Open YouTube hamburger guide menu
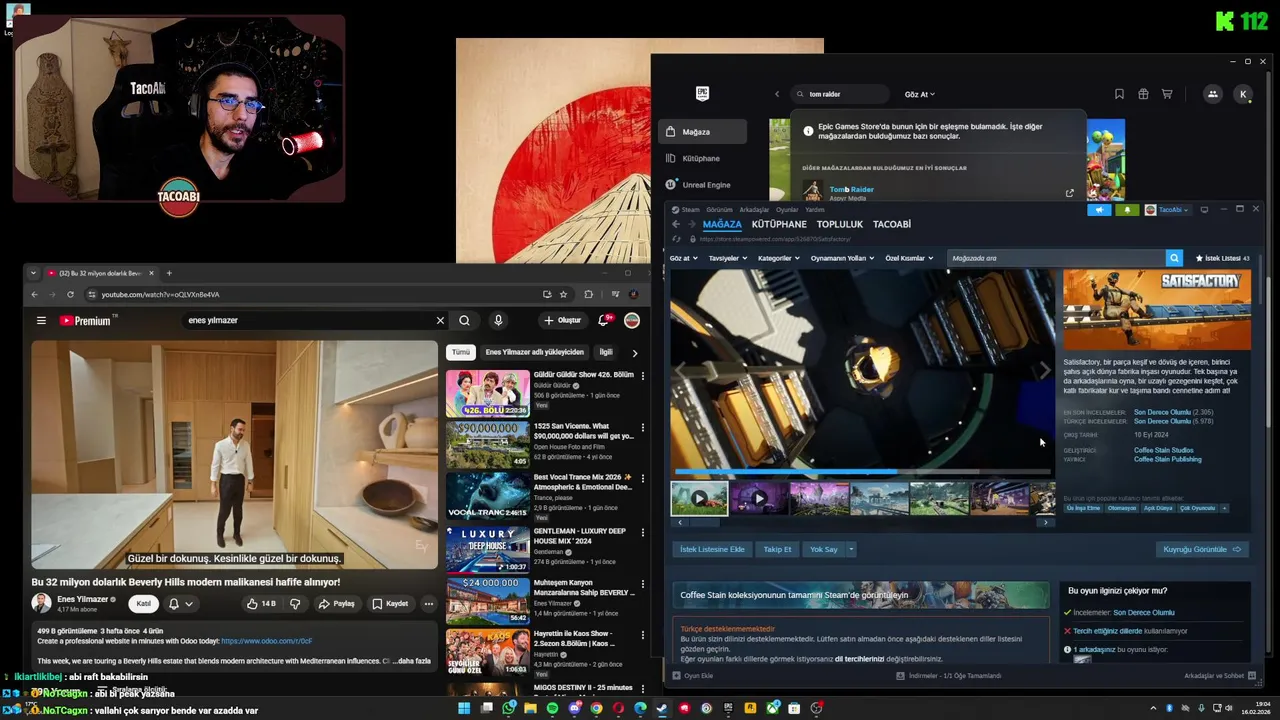 41,321
